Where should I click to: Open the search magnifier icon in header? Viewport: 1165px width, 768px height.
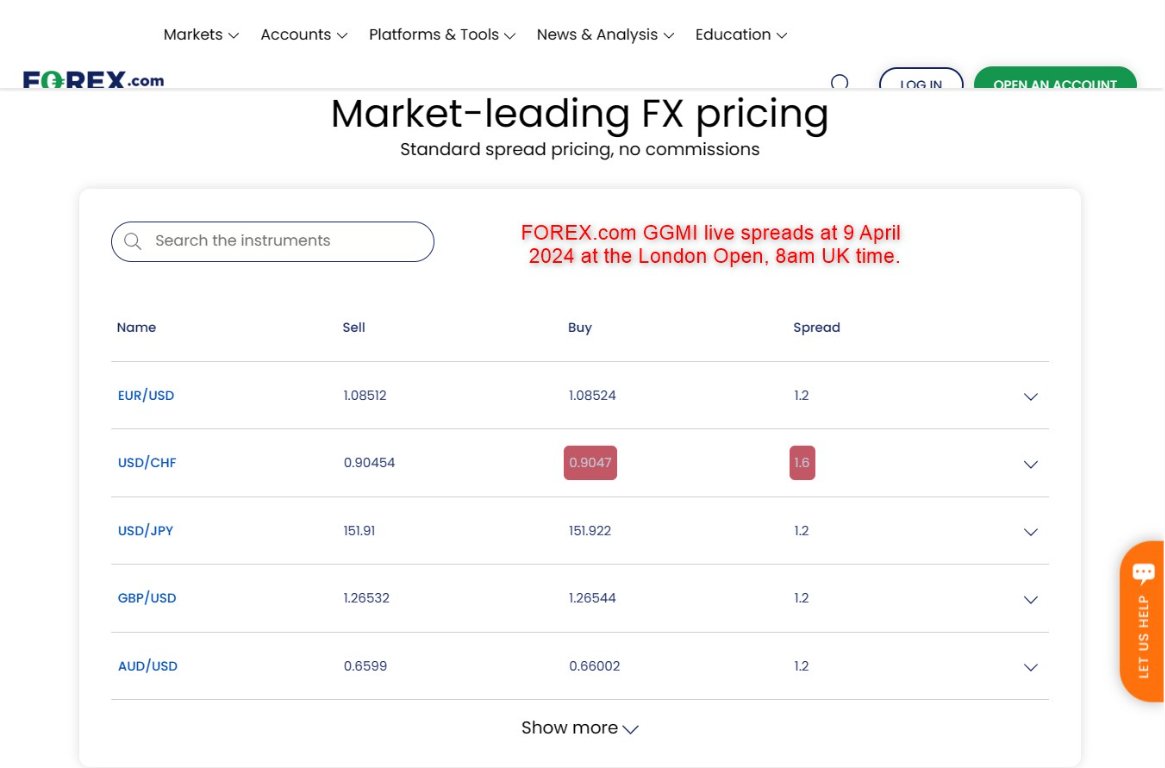point(840,82)
